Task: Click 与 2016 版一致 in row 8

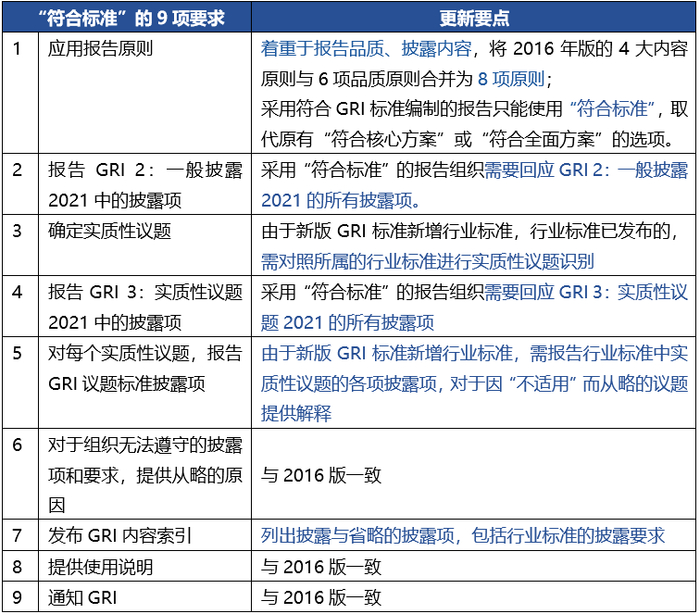Action: [x=321, y=567]
